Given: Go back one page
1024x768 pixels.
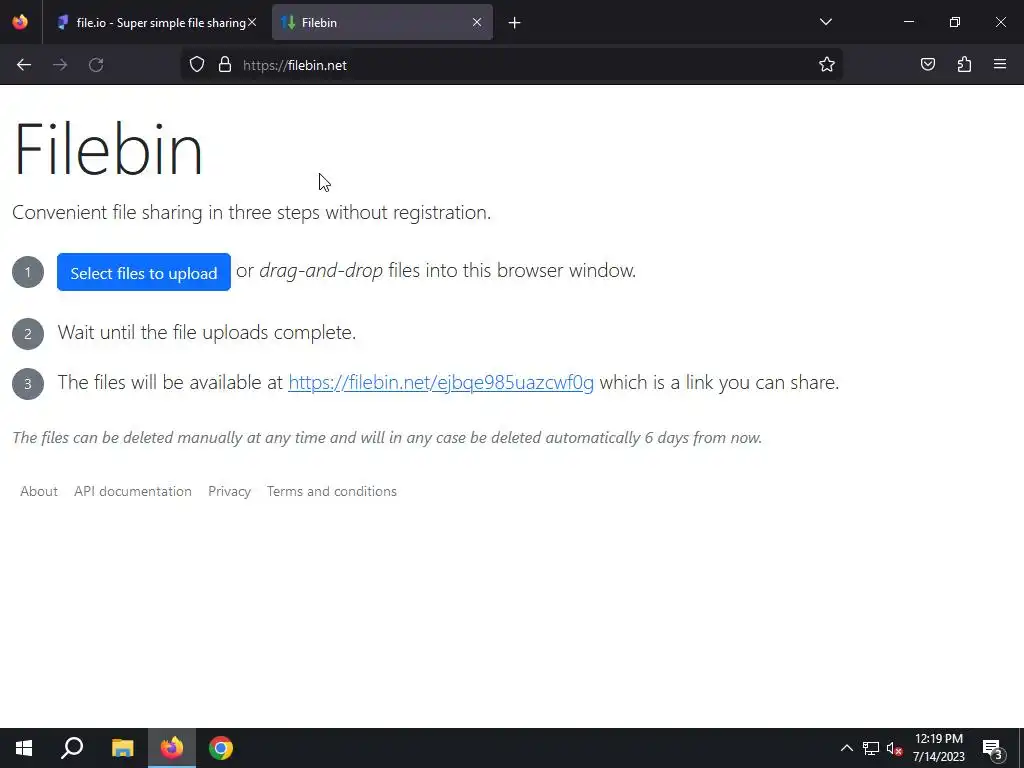Looking at the screenshot, I should (x=24, y=65).
